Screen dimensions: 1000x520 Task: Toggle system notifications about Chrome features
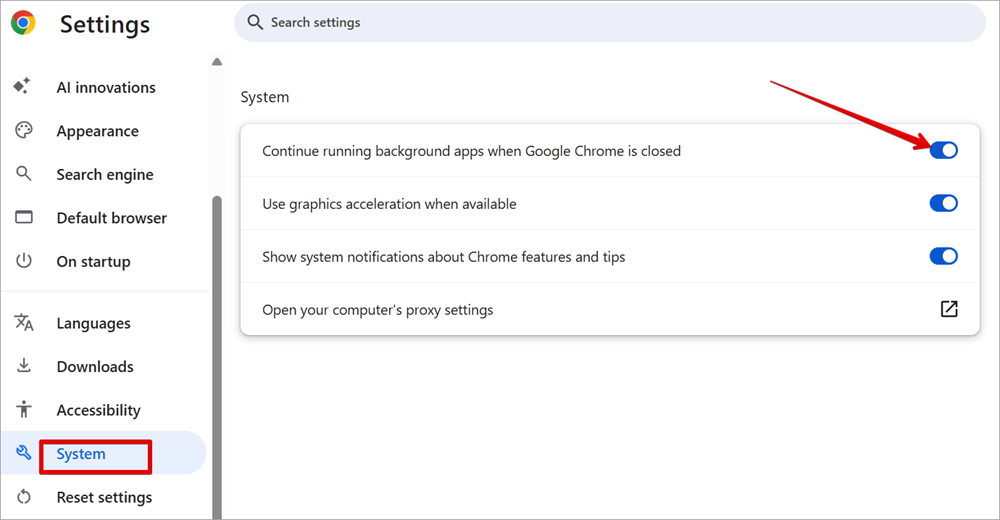click(x=943, y=256)
